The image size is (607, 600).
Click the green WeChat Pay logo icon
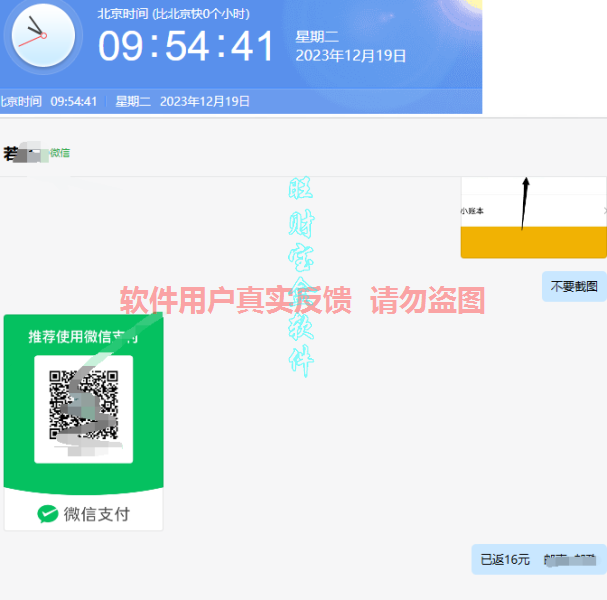point(47,514)
